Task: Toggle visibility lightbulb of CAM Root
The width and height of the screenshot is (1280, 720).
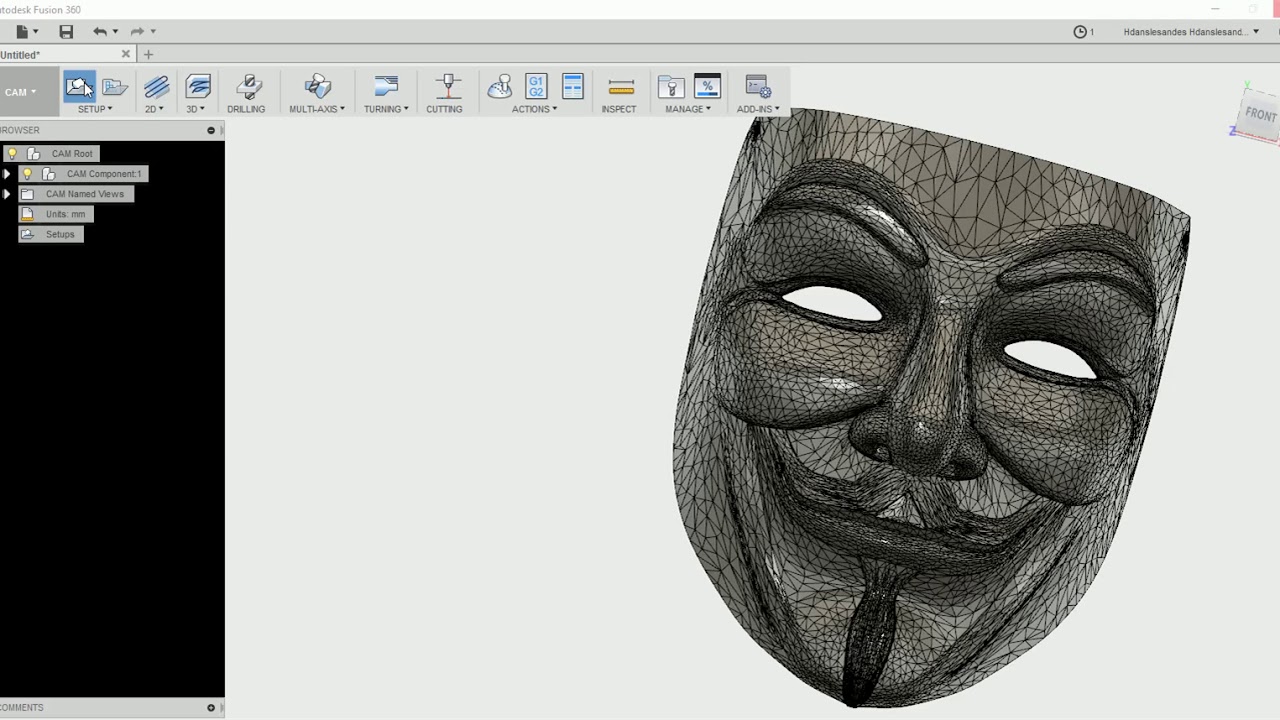Action: pyautogui.click(x=12, y=154)
